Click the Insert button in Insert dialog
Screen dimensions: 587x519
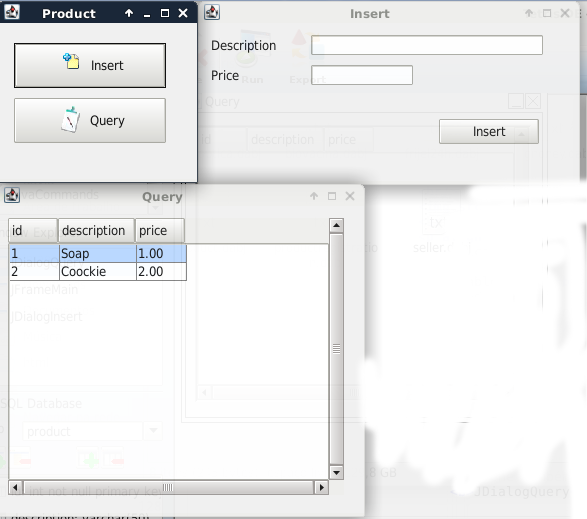click(489, 131)
